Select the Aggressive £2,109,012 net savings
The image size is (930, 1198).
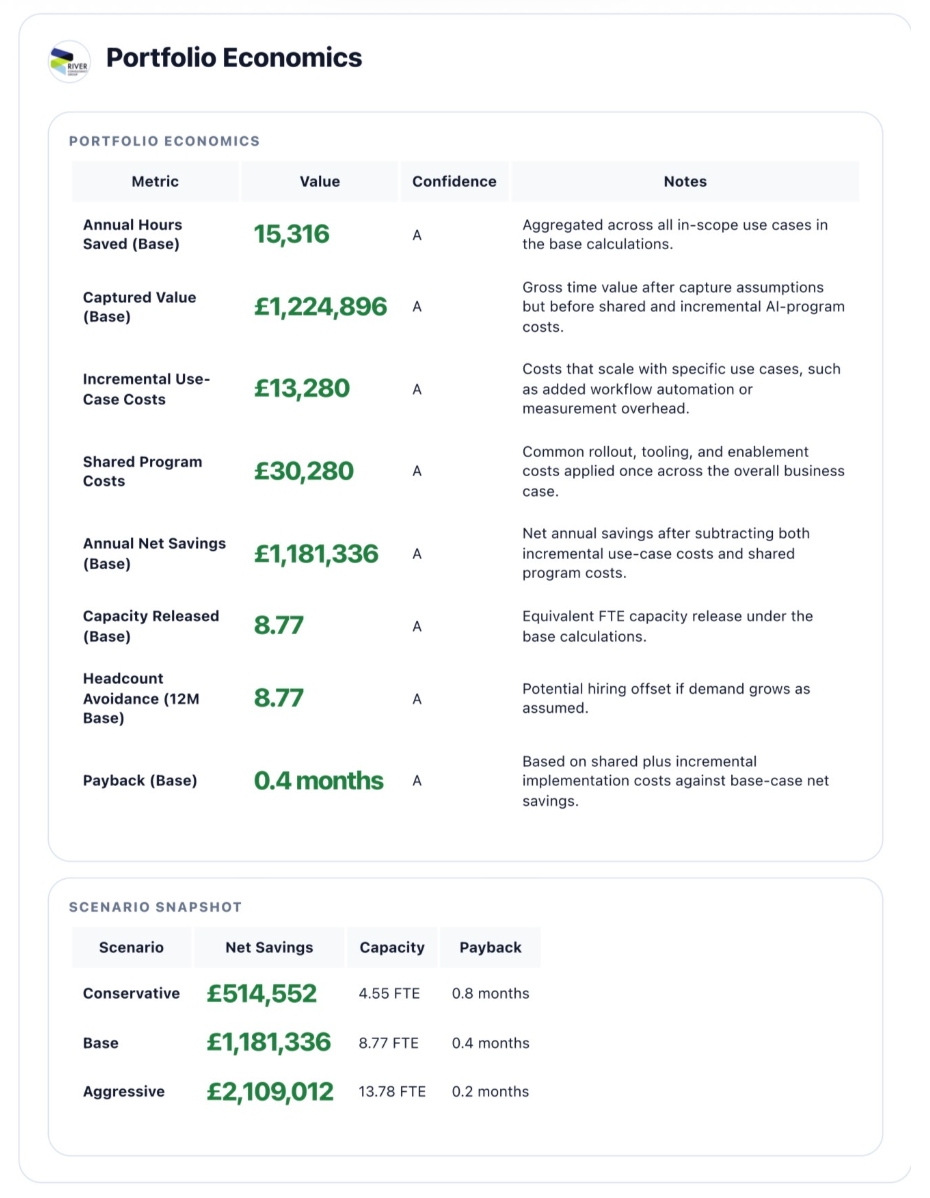(270, 1092)
